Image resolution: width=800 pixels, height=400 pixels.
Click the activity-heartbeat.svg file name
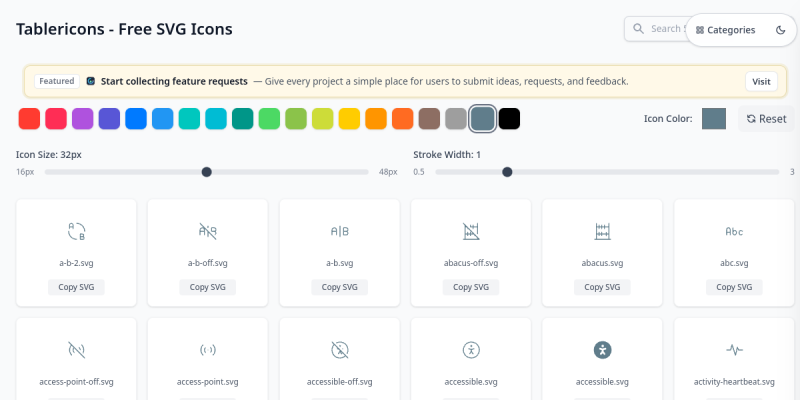point(734,382)
